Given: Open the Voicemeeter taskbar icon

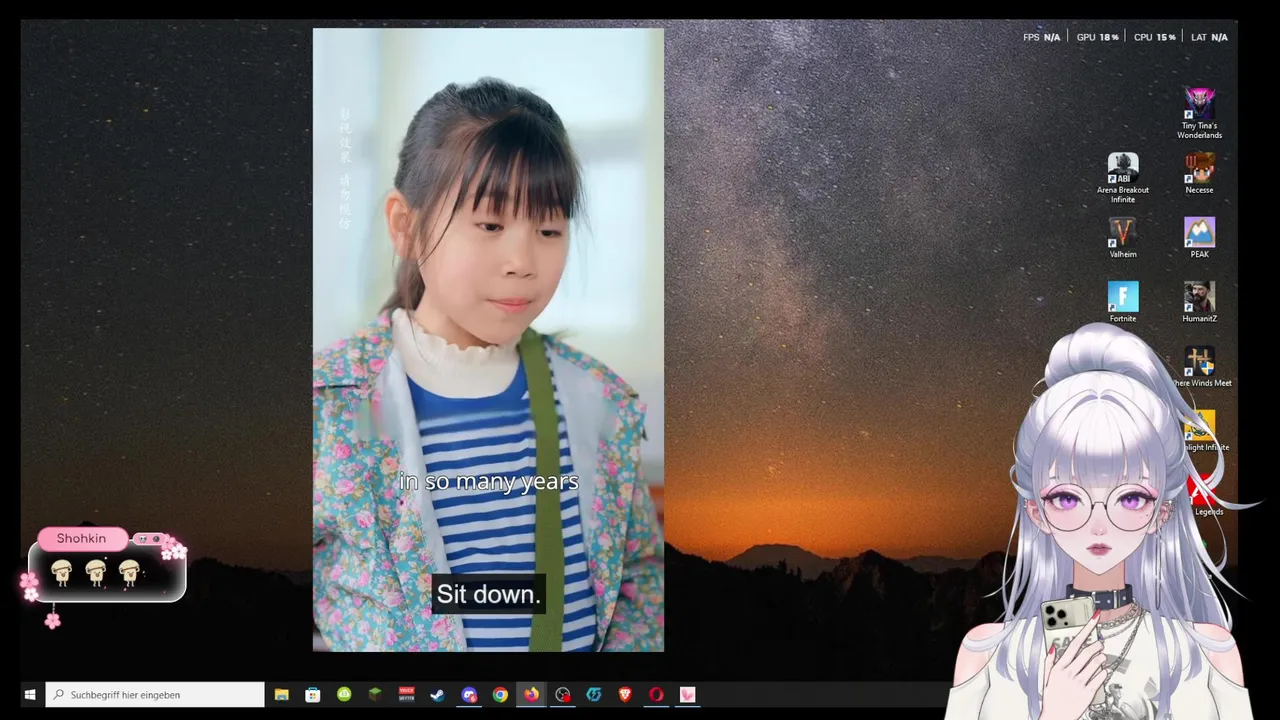Looking at the screenshot, I should (x=406, y=694).
